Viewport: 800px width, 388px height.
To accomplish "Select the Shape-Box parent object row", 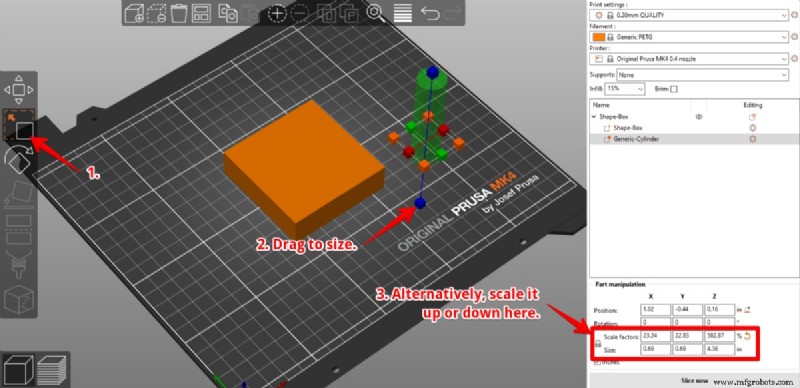I will [x=694, y=117].
